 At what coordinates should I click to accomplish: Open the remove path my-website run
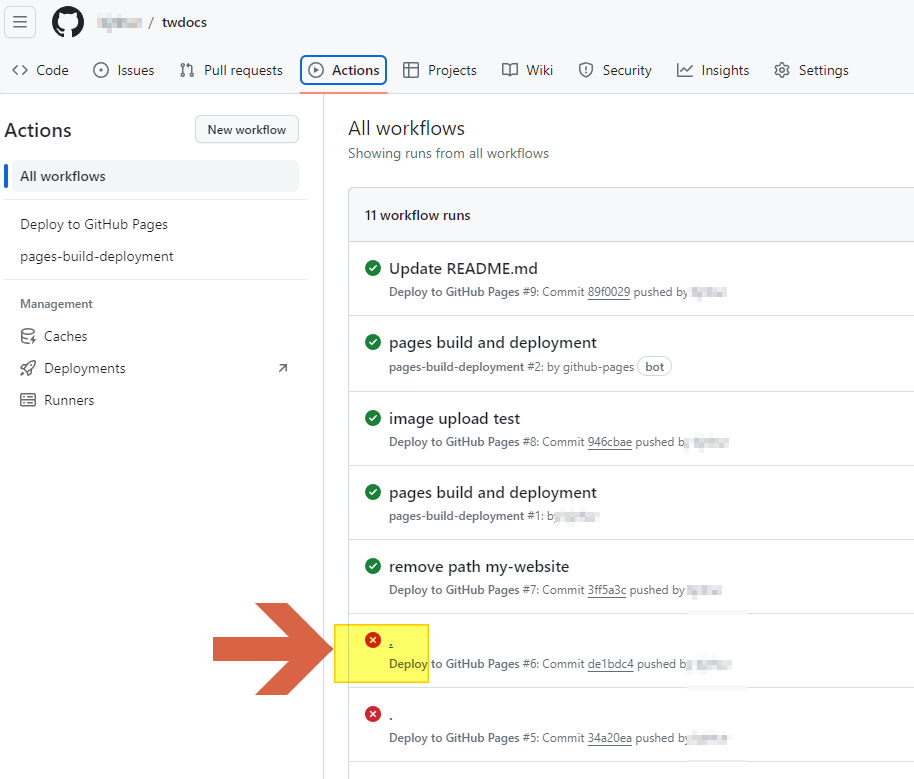click(x=479, y=567)
